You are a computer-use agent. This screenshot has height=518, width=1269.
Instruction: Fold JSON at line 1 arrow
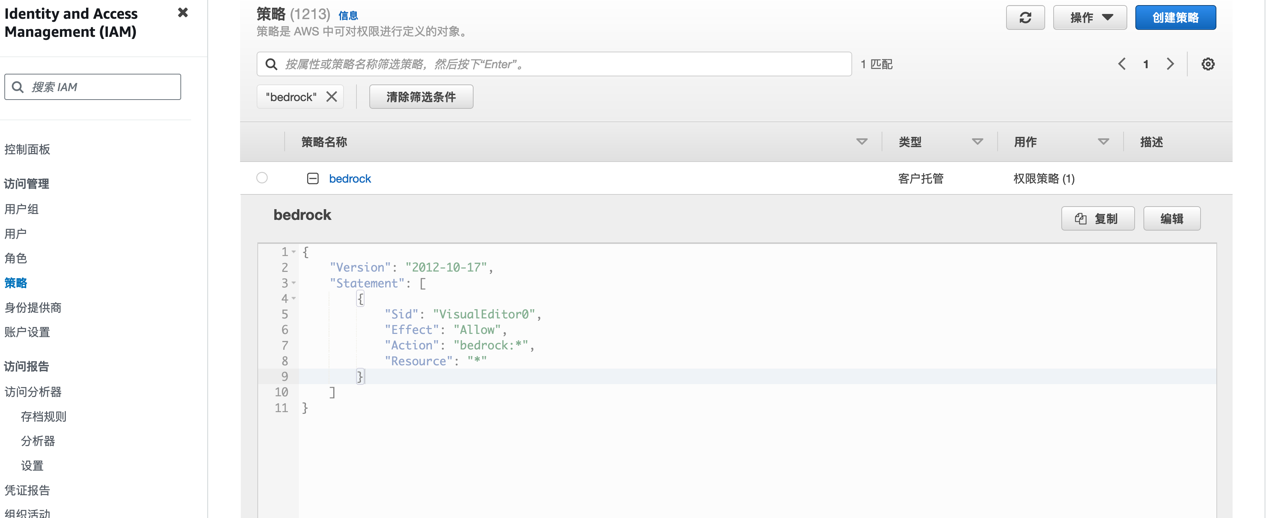(x=294, y=253)
